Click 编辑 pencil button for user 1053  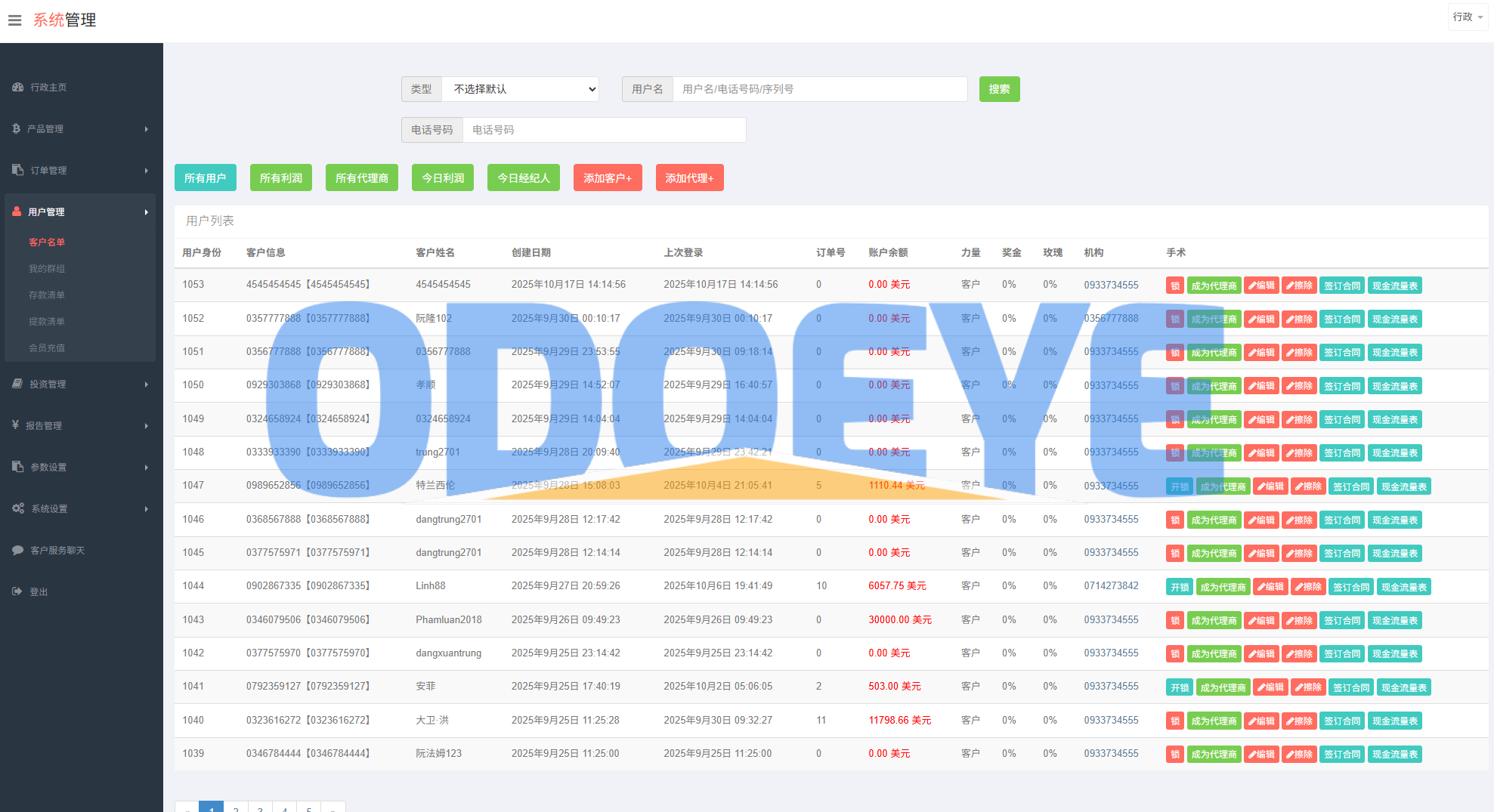[1261, 286]
